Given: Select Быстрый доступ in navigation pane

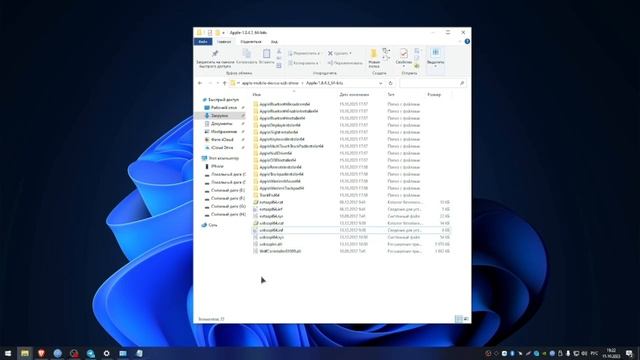Looking at the screenshot, I should point(223,100).
